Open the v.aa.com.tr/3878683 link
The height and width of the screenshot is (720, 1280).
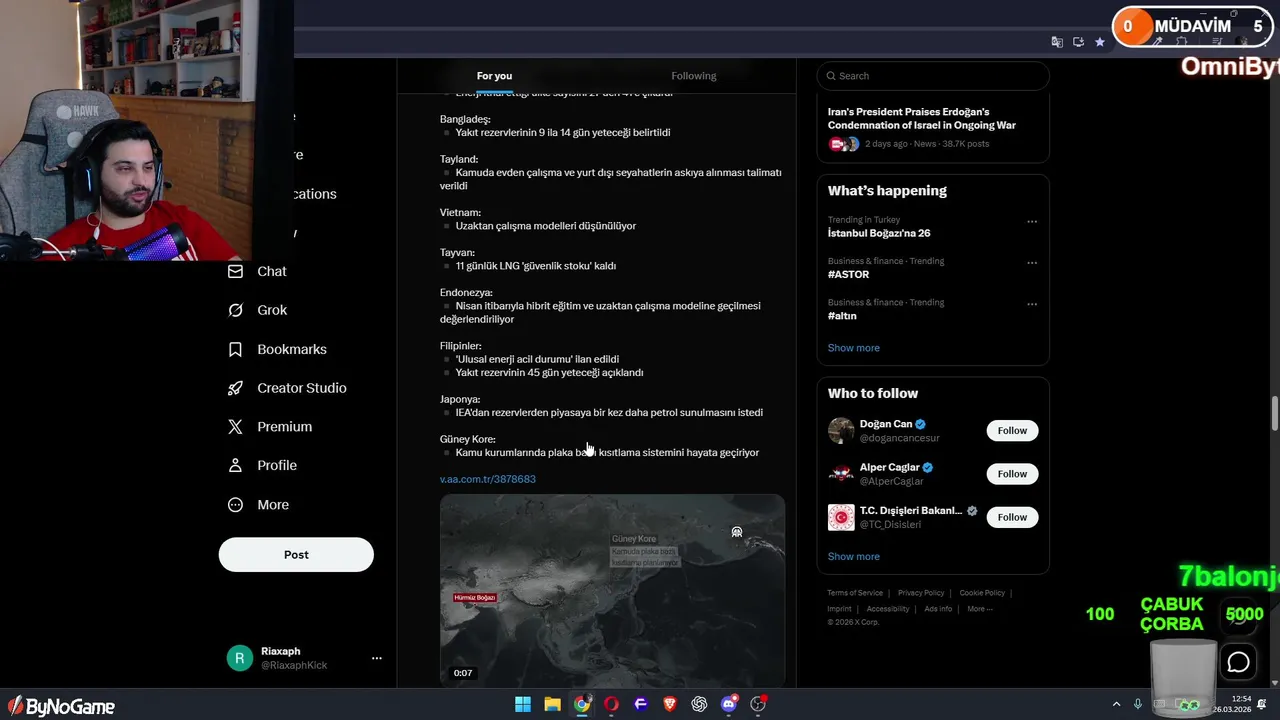488,479
